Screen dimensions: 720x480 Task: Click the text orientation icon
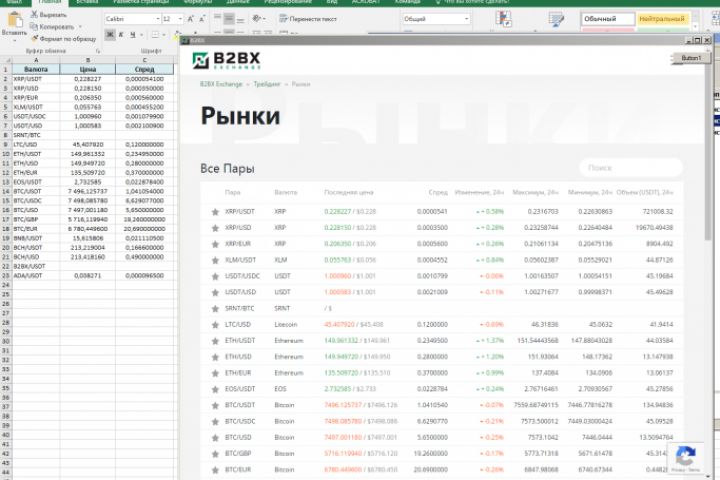tap(257, 19)
